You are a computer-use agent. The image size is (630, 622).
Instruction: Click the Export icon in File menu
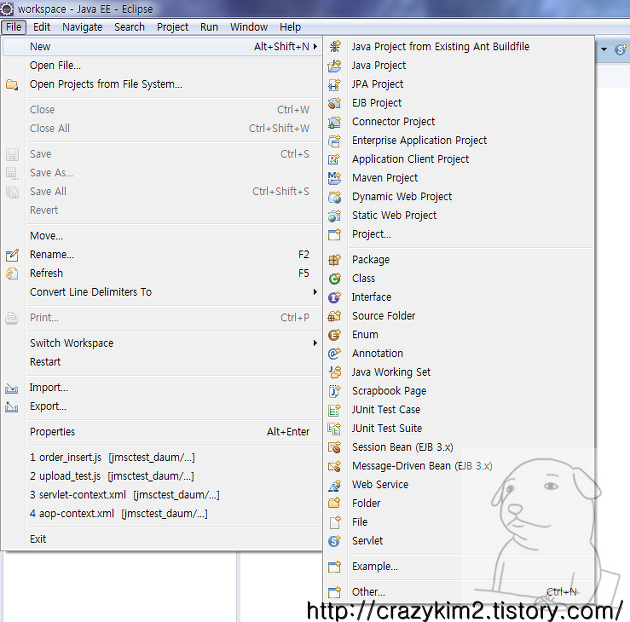coord(12,407)
